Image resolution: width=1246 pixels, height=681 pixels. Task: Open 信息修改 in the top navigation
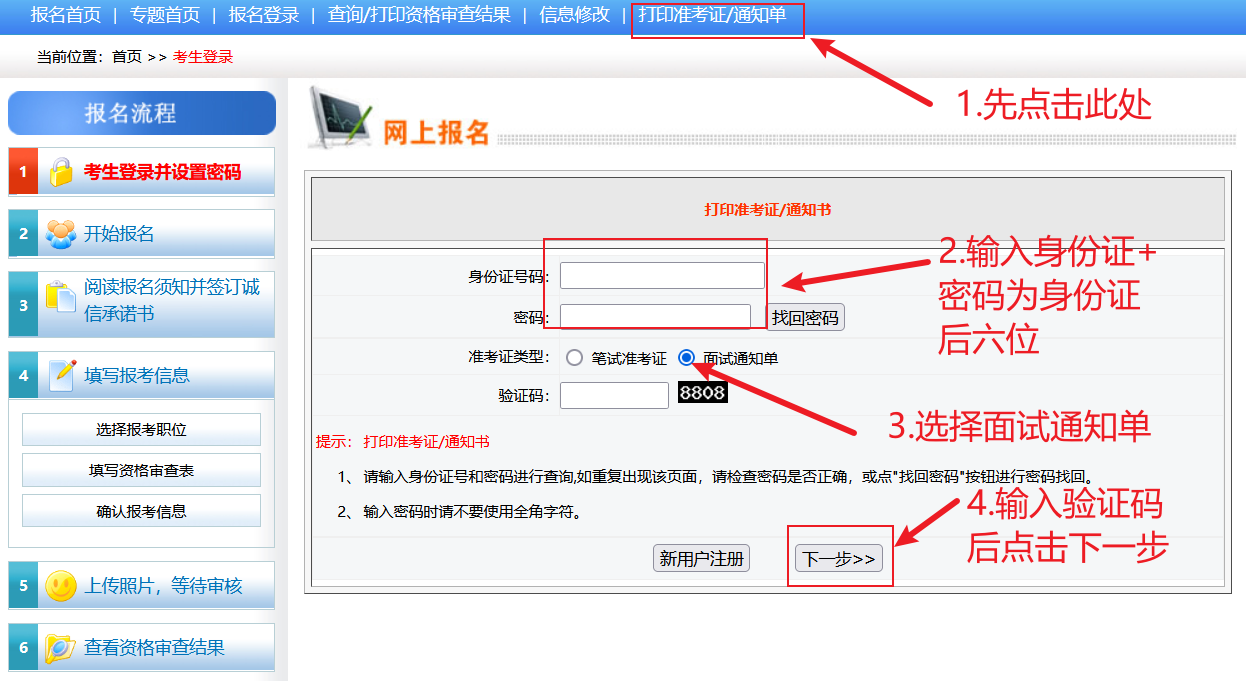click(574, 15)
